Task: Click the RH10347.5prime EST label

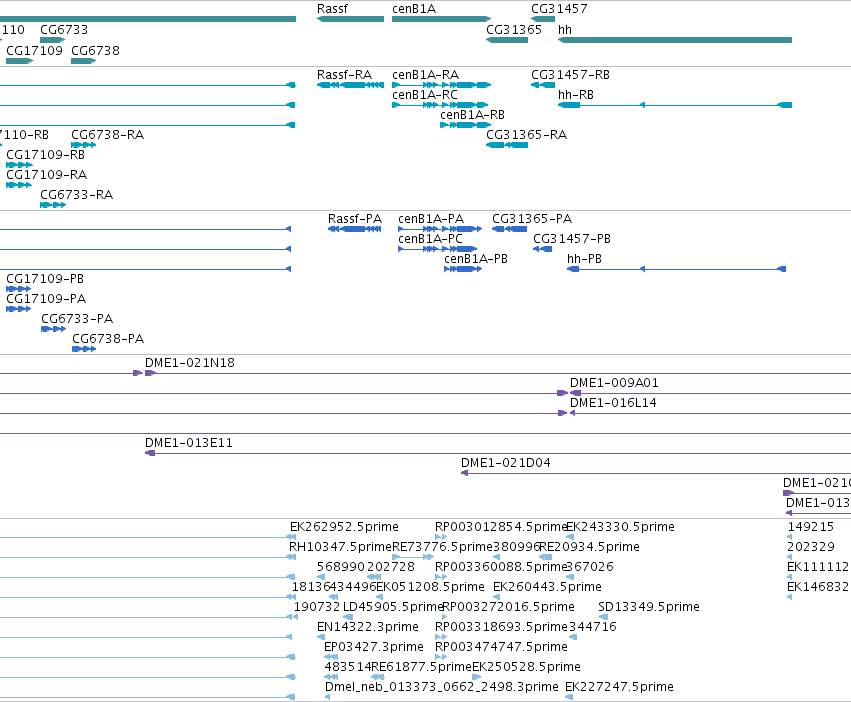Action: [340, 547]
